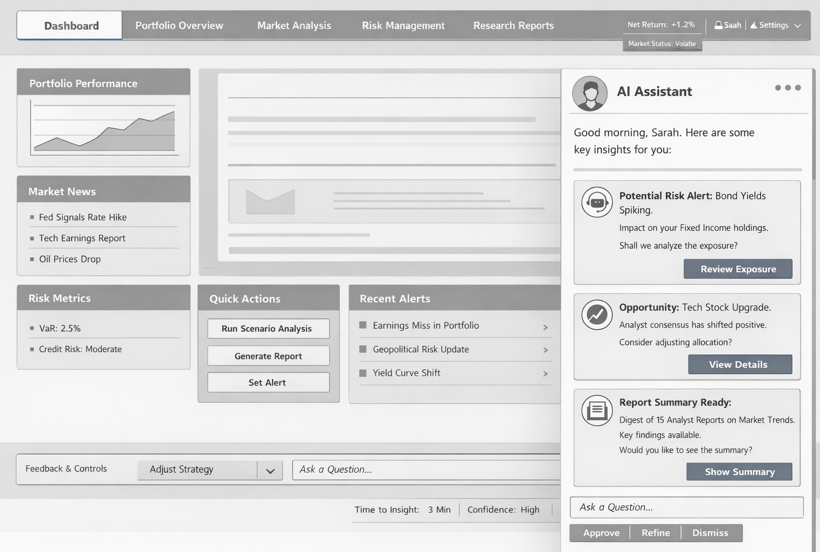The image size is (820, 552).
Task: Expand the Earnings Miss in Portfolio alert
Action: (545, 326)
